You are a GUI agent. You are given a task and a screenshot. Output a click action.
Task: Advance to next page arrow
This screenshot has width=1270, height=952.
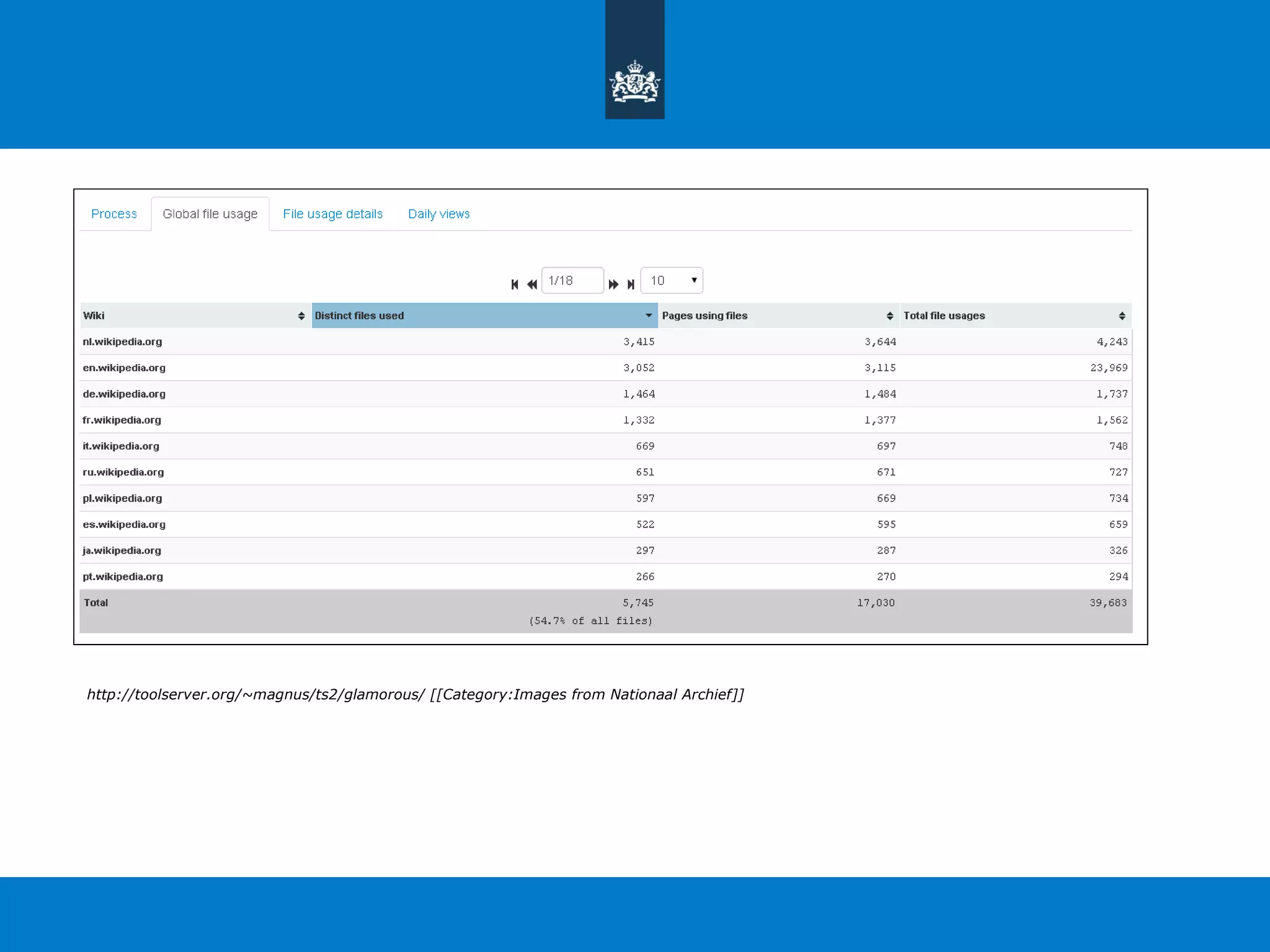pyautogui.click(x=613, y=284)
